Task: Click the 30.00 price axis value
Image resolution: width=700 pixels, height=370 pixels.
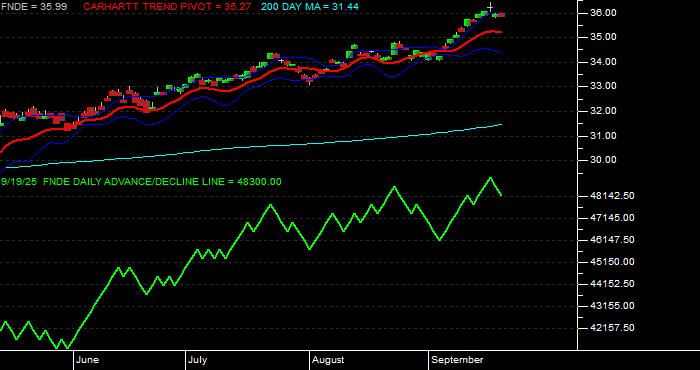Action: tap(604, 160)
